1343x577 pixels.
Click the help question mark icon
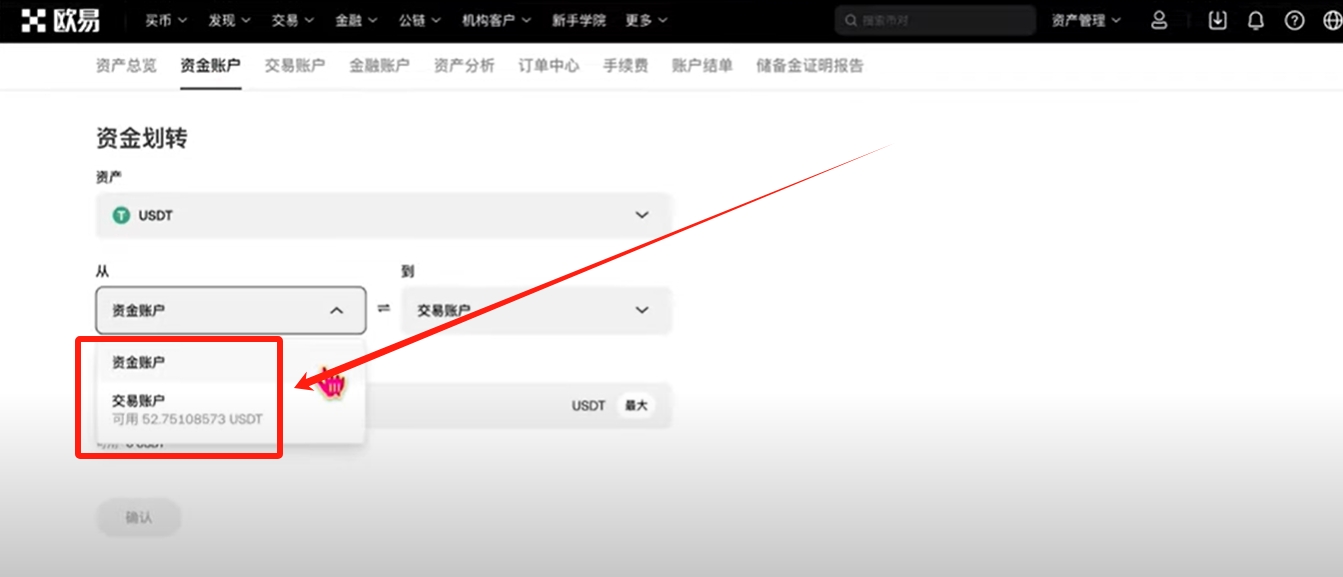[x=1294, y=20]
